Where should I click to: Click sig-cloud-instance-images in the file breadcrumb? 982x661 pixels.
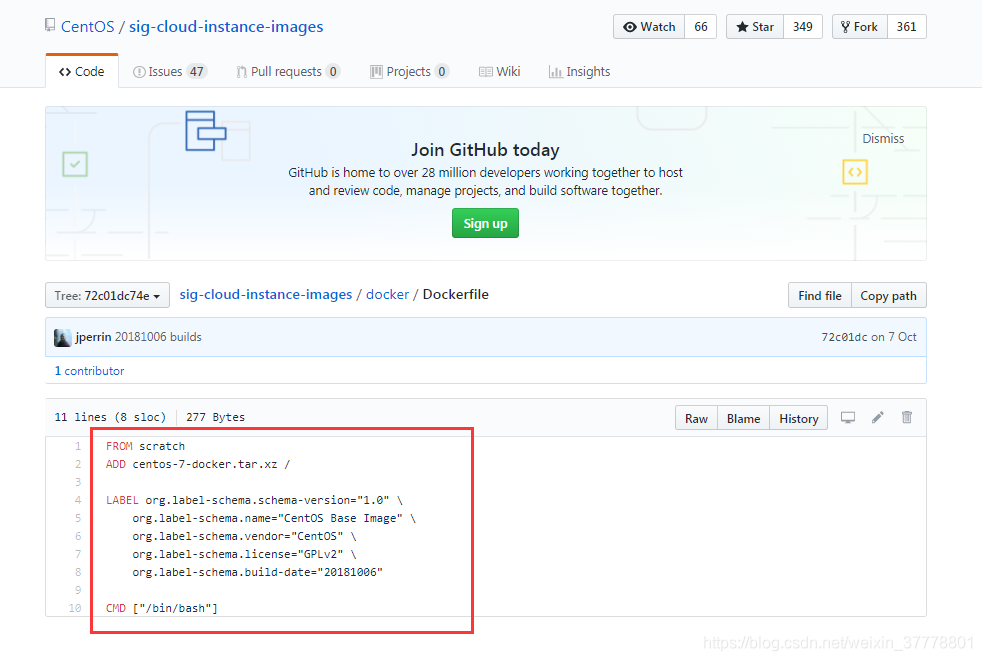pyautogui.click(x=266, y=294)
